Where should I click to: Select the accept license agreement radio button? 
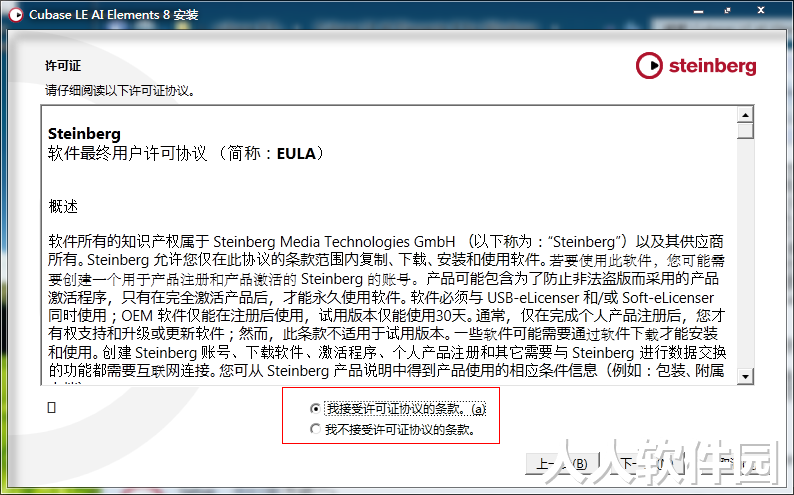coord(315,408)
